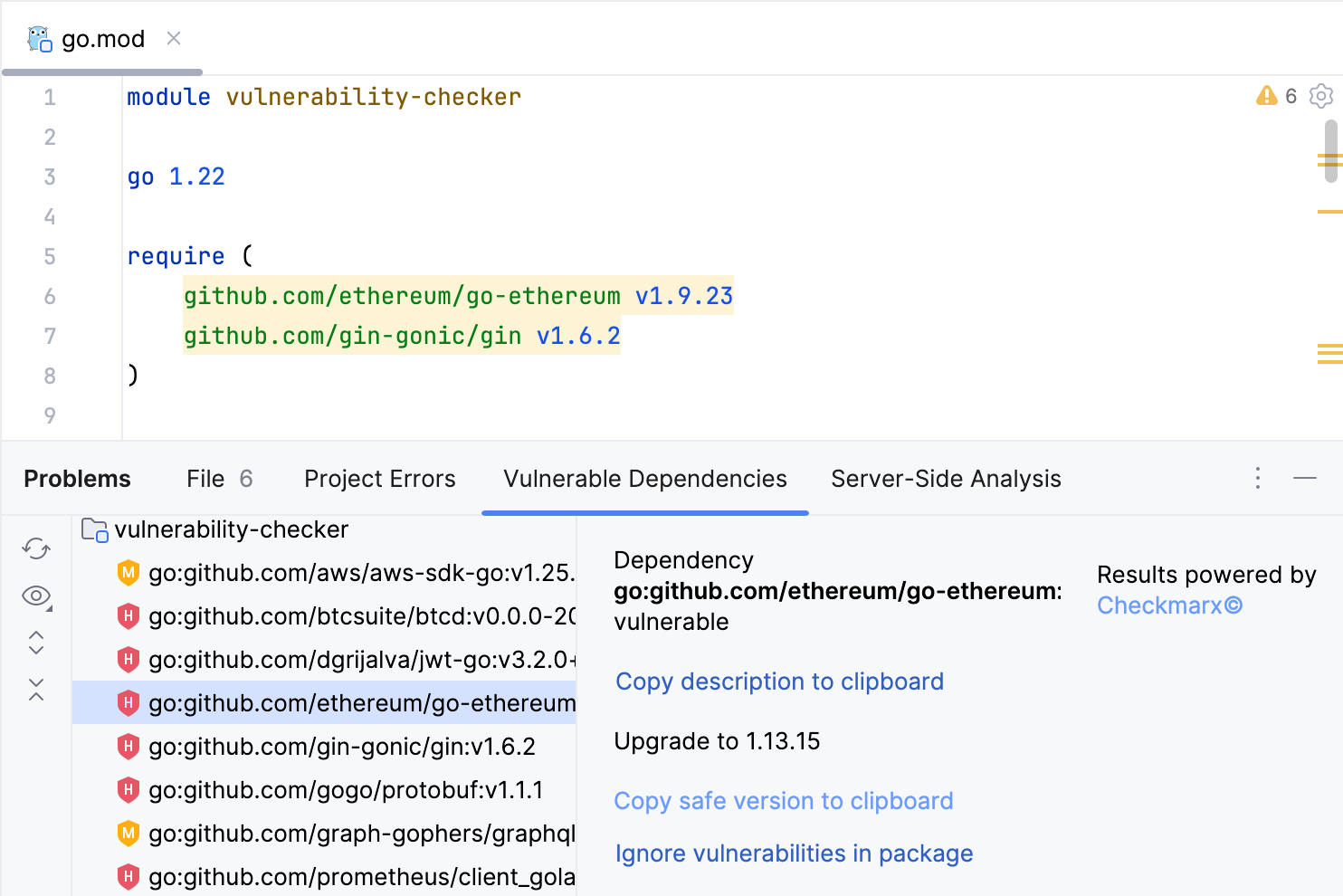Click high severity shield for btcsuite/btcd
The width and height of the screenshot is (1343, 896).
[129, 616]
